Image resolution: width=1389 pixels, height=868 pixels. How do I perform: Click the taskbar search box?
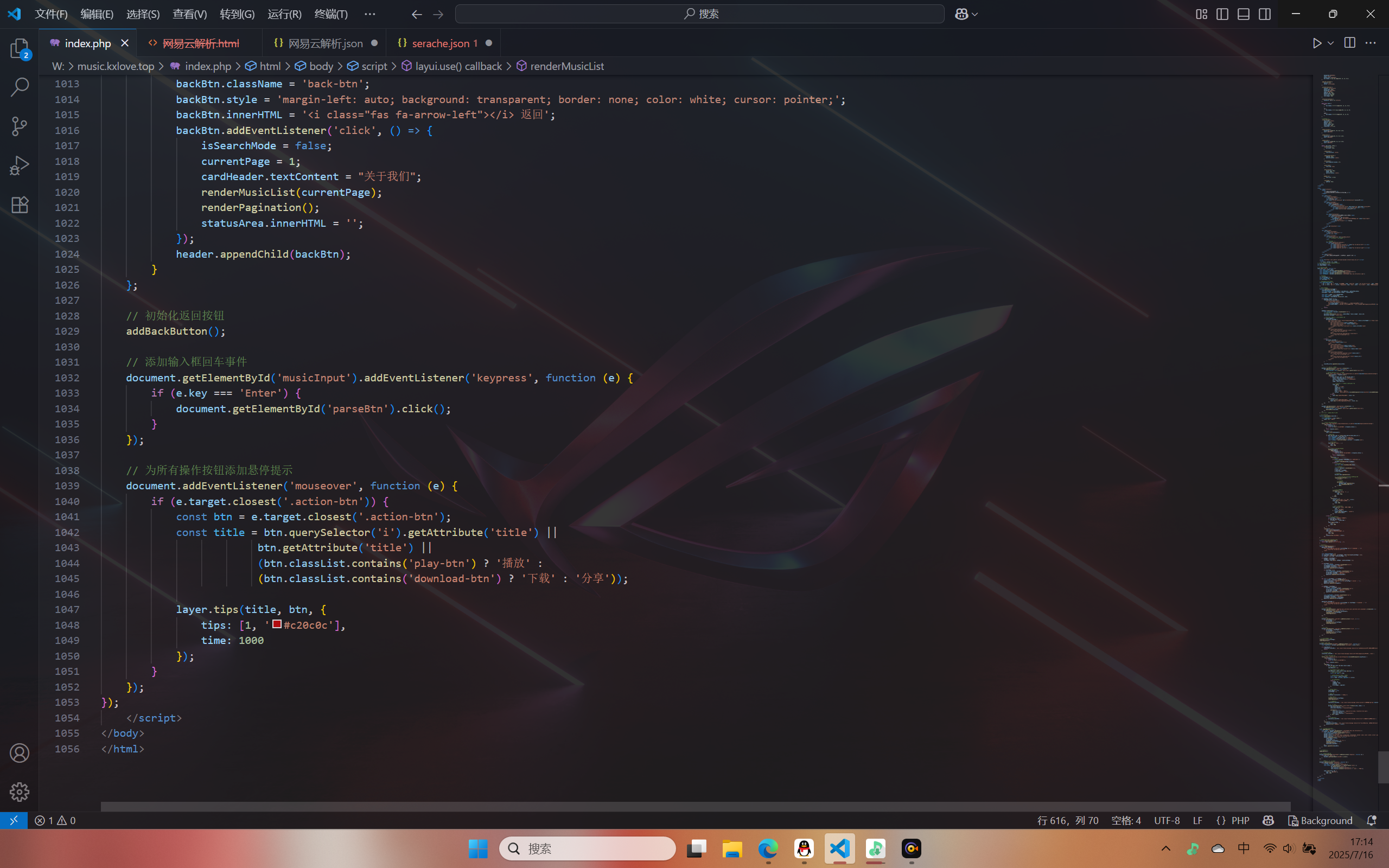(587, 848)
